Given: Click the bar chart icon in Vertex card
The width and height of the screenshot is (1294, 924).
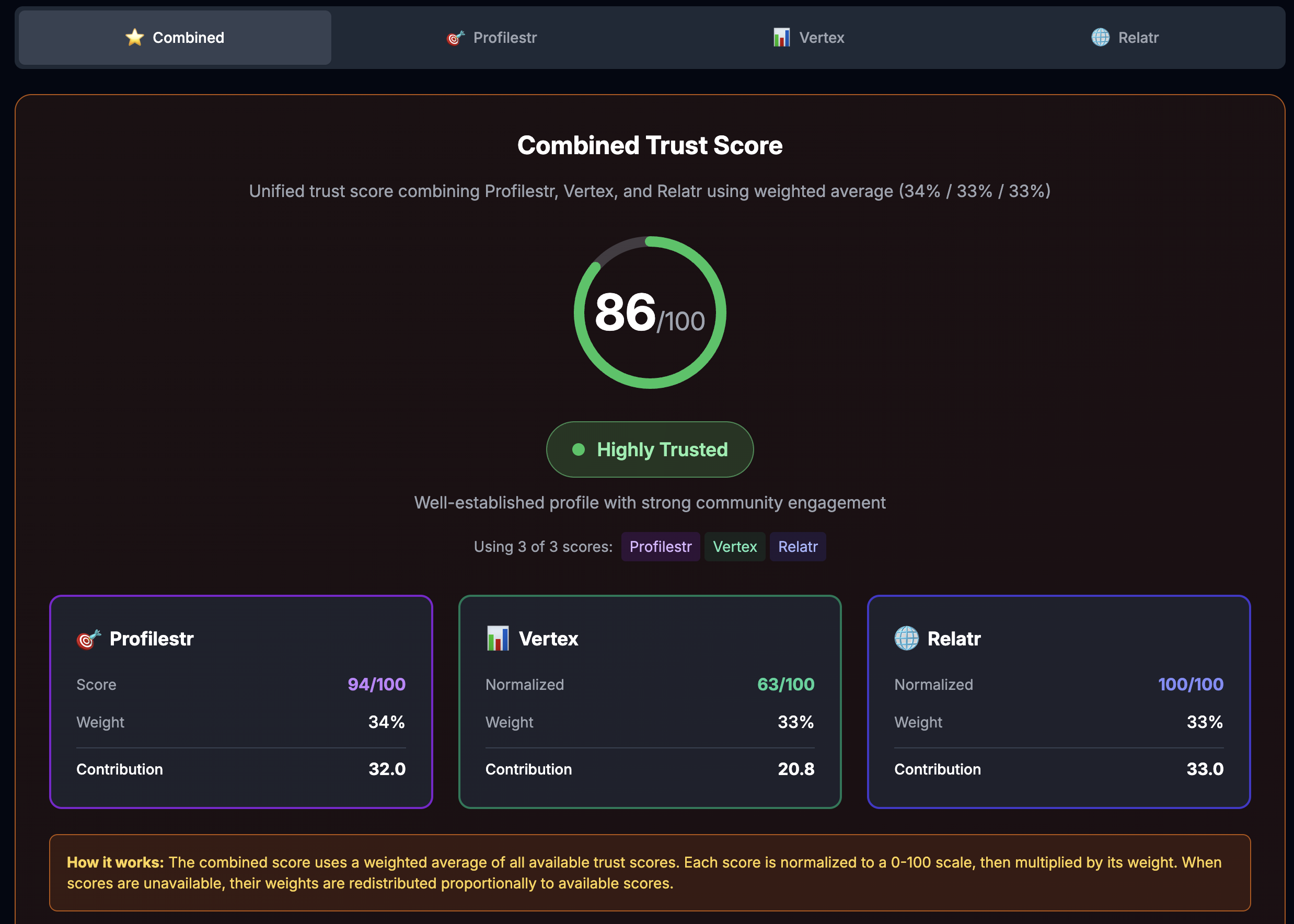Looking at the screenshot, I should 498,638.
